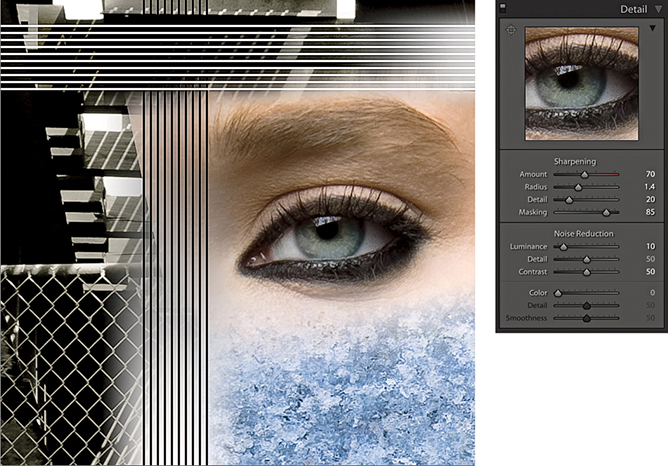Collapse the preview window disclosure triangle
The width and height of the screenshot is (668, 466).
click(652, 28)
